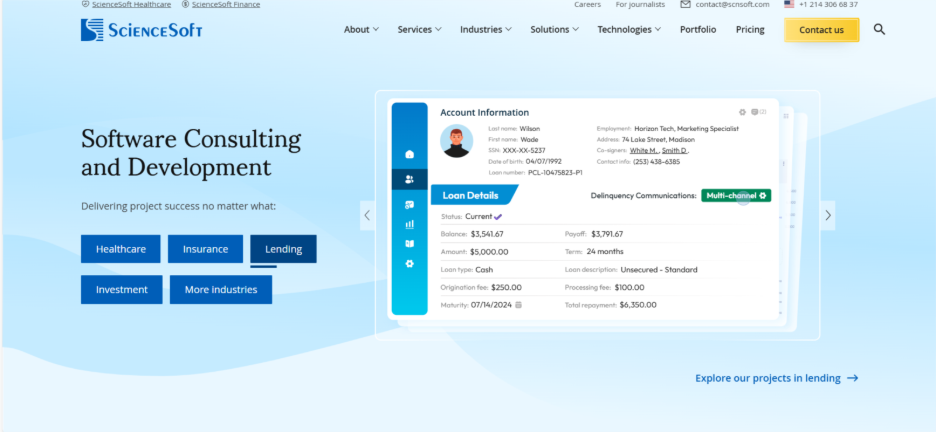Viewport: 936px width, 432px height.
Task: Expand the About dropdown menu
Action: tap(361, 30)
